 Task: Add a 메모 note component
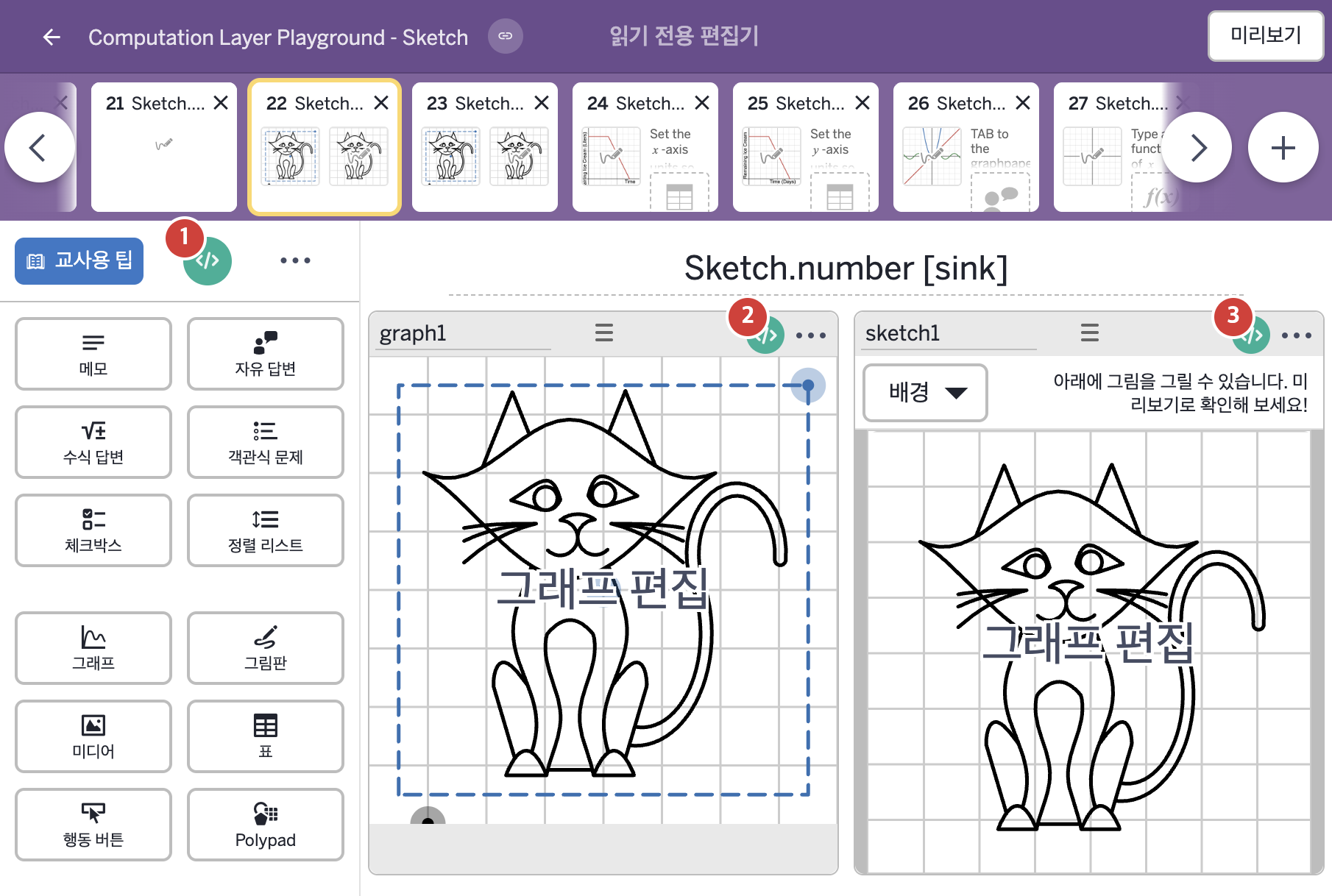pyautogui.click(x=93, y=354)
